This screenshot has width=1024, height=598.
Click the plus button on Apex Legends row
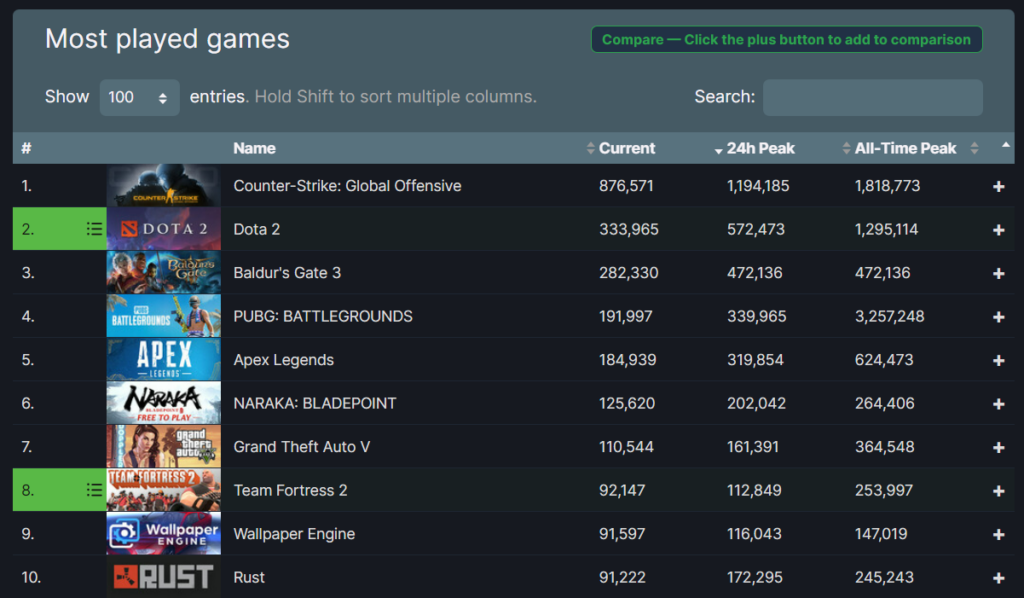tap(998, 360)
